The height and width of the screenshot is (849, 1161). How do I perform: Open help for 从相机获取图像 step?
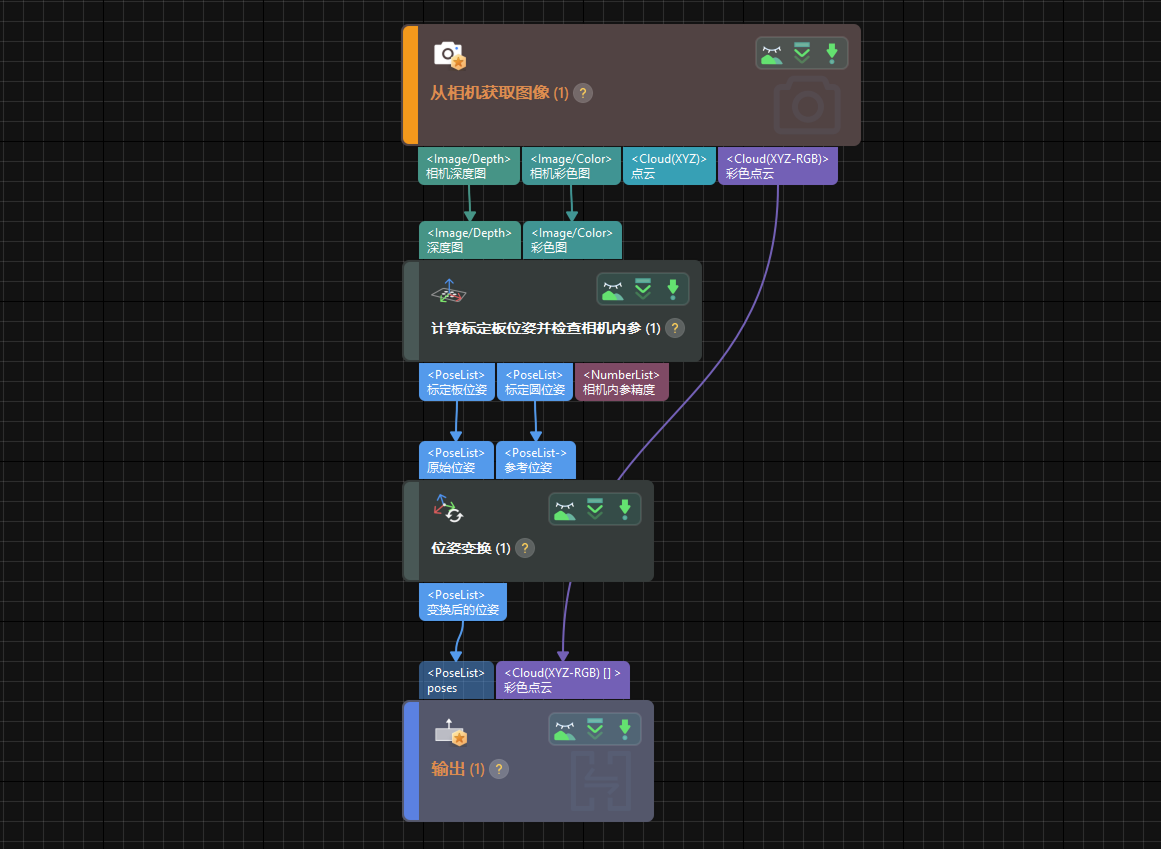click(x=583, y=93)
